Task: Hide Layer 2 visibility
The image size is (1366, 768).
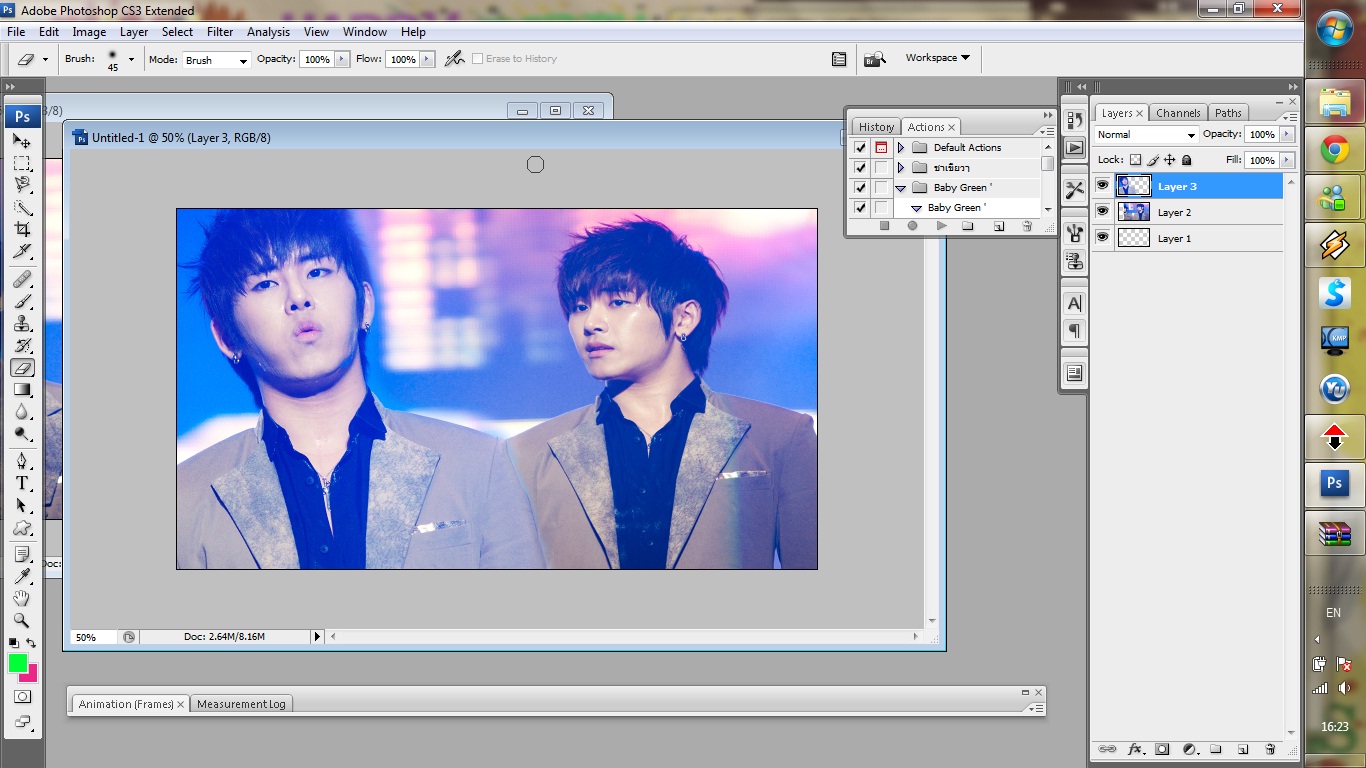Action: point(1102,211)
